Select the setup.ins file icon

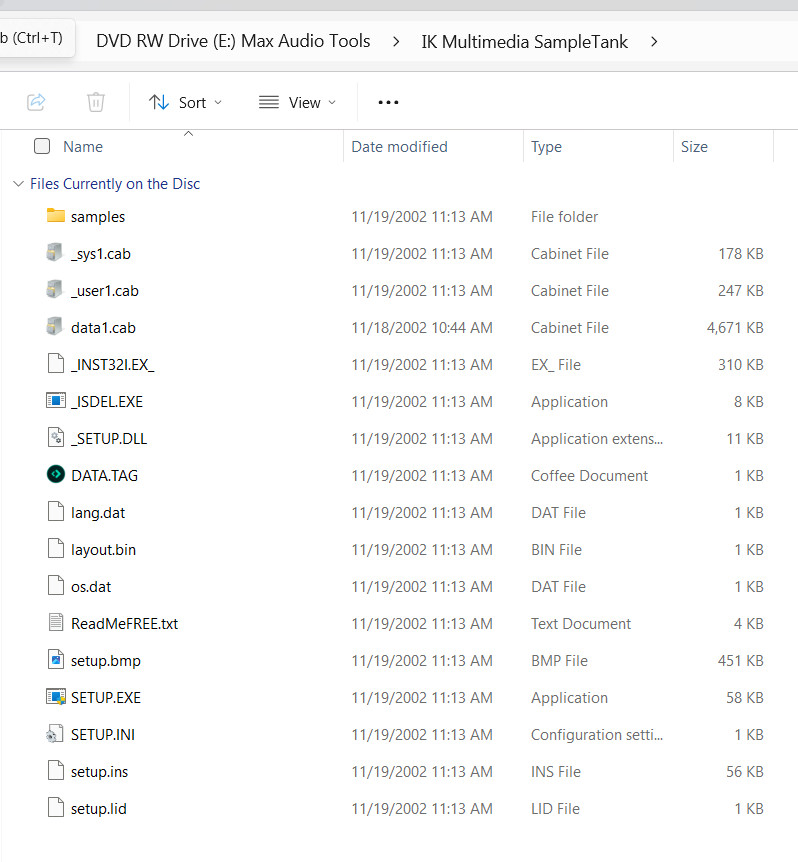(56, 770)
